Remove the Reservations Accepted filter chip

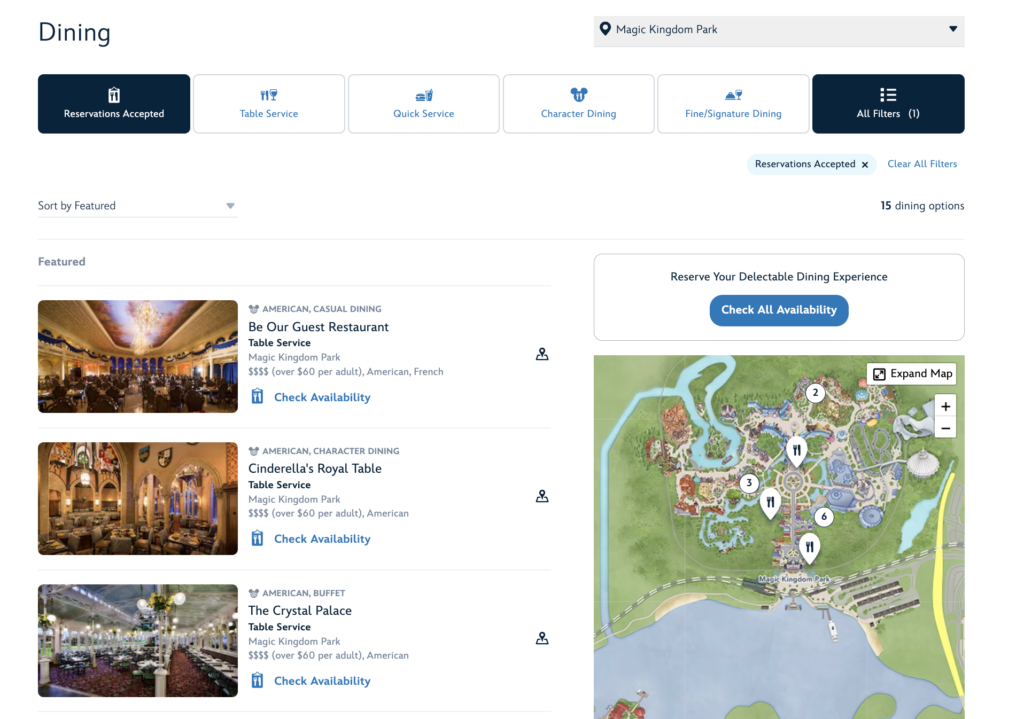865,165
